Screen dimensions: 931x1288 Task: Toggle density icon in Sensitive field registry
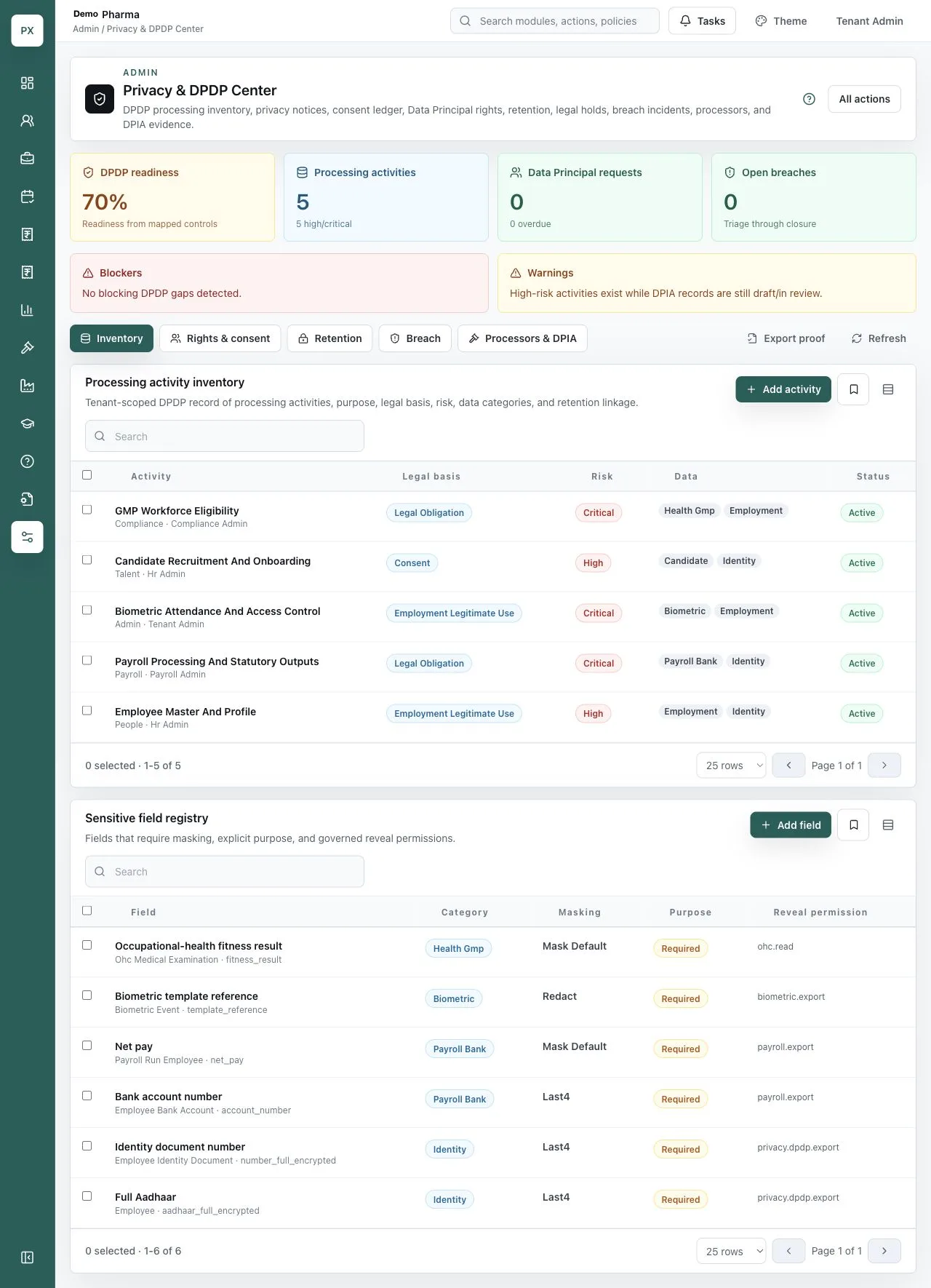coord(887,825)
